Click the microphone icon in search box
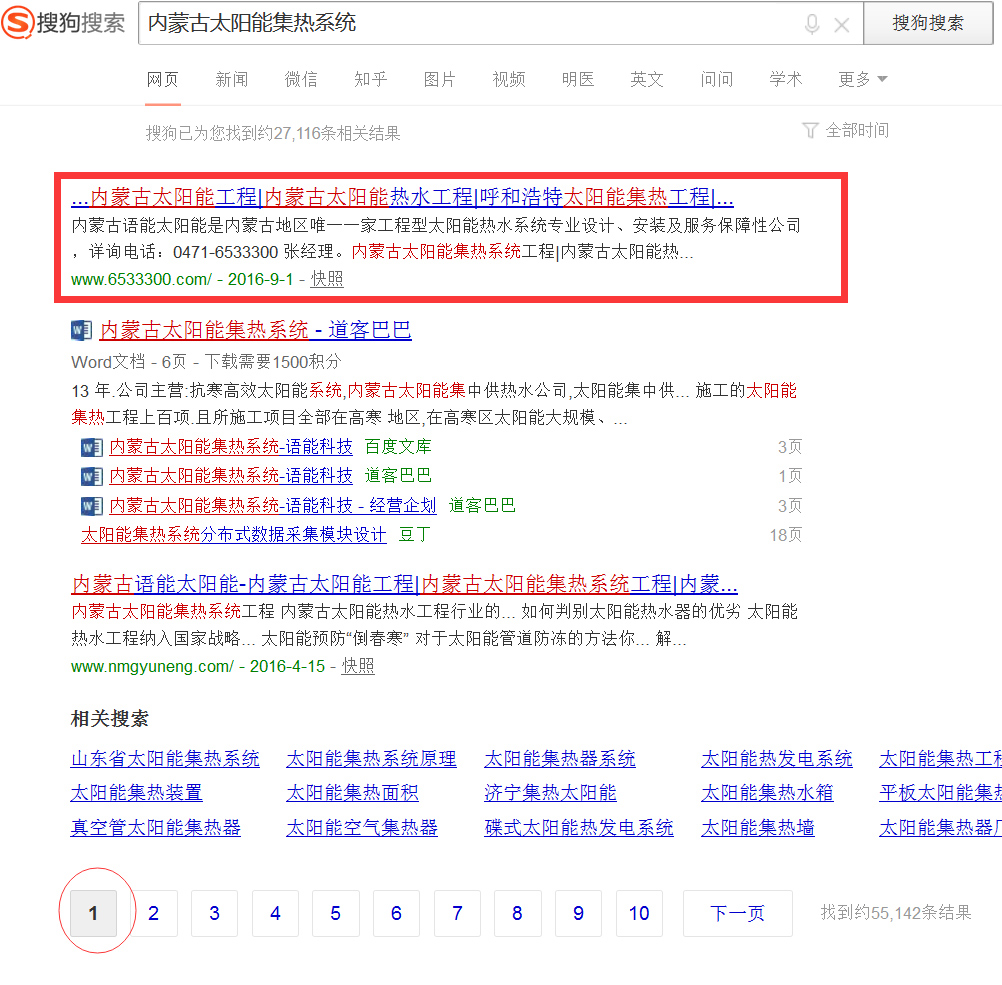This screenshot has width=1002, height=985. (811, 24)
